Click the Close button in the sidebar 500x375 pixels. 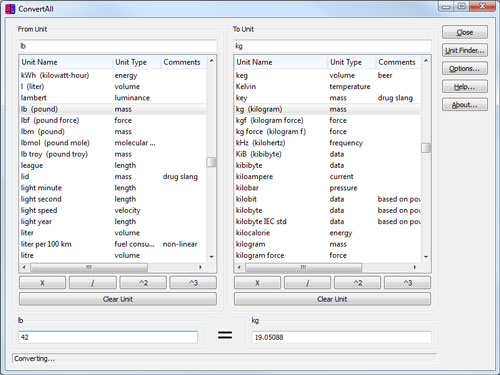465,32
